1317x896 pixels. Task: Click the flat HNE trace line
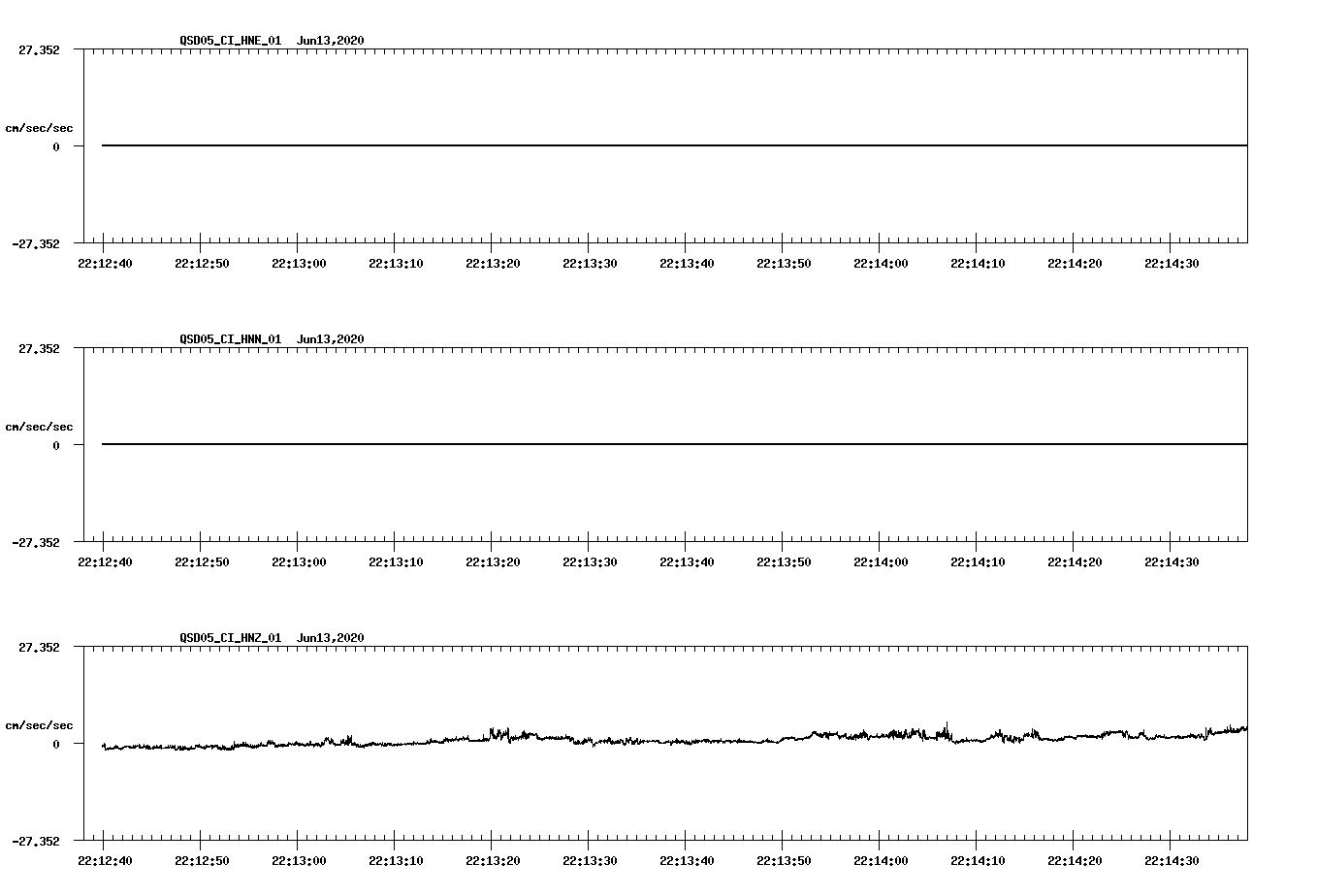675,145
